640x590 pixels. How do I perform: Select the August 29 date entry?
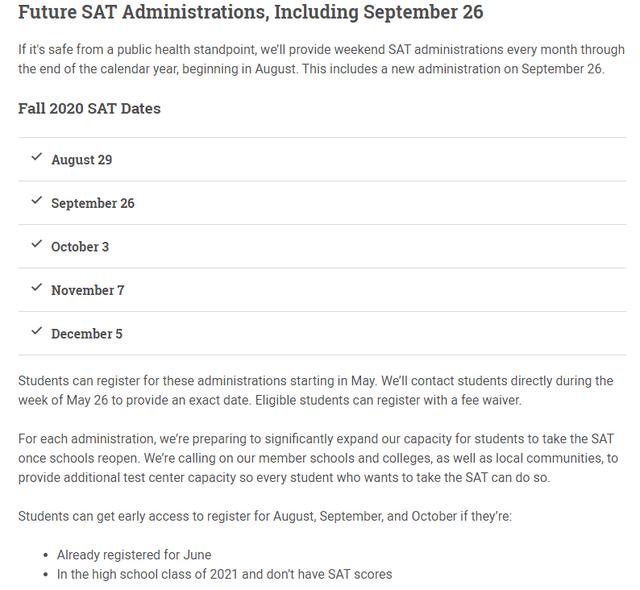pos(81,160)
